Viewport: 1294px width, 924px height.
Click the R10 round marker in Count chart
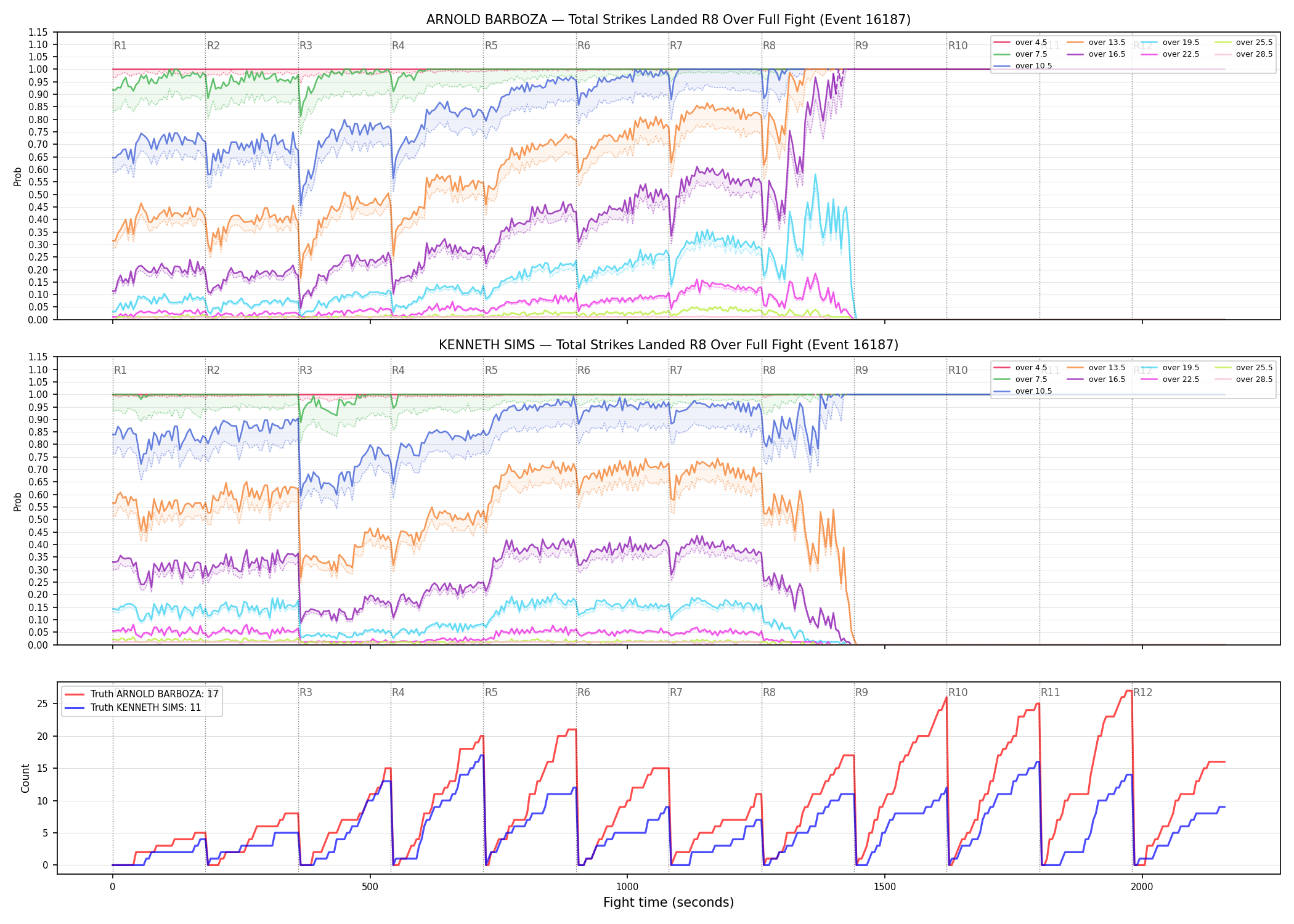tap(958, 693)
